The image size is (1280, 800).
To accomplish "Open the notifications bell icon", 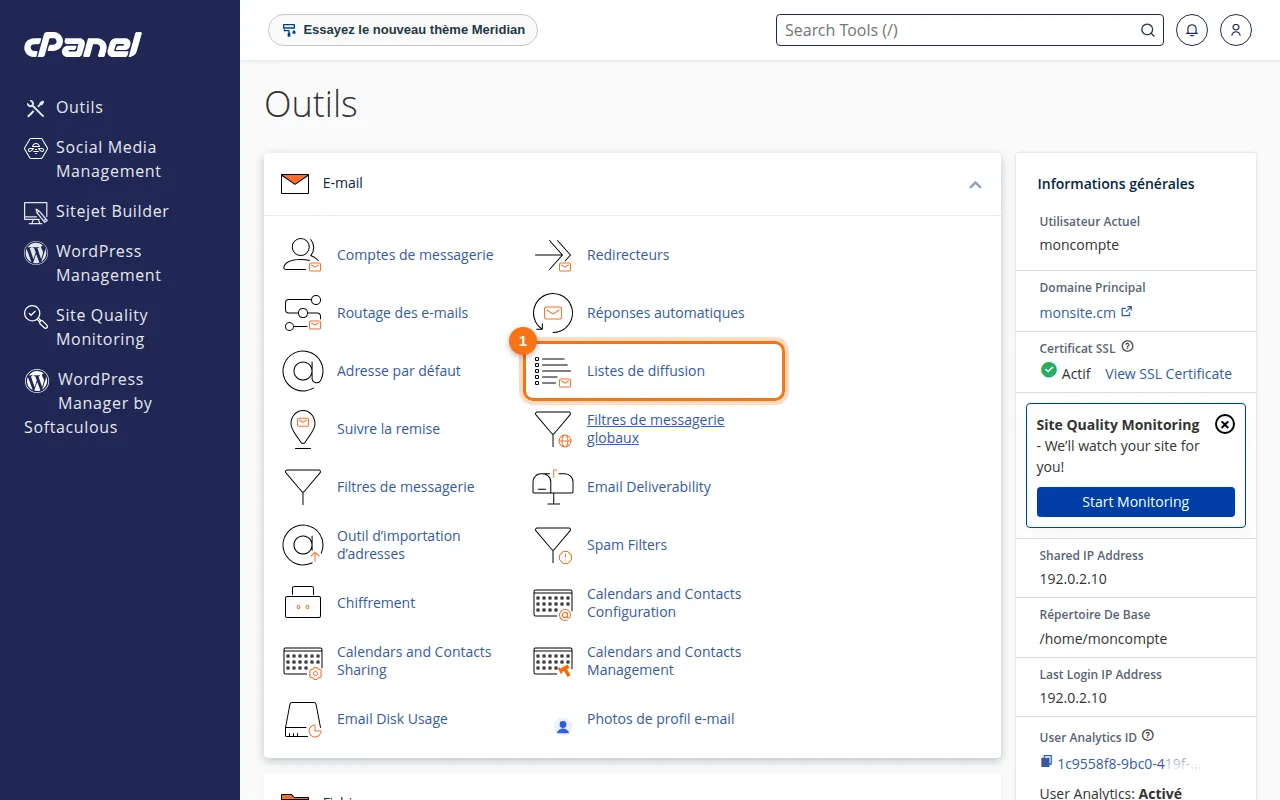I will click(x=1191, y=30).
